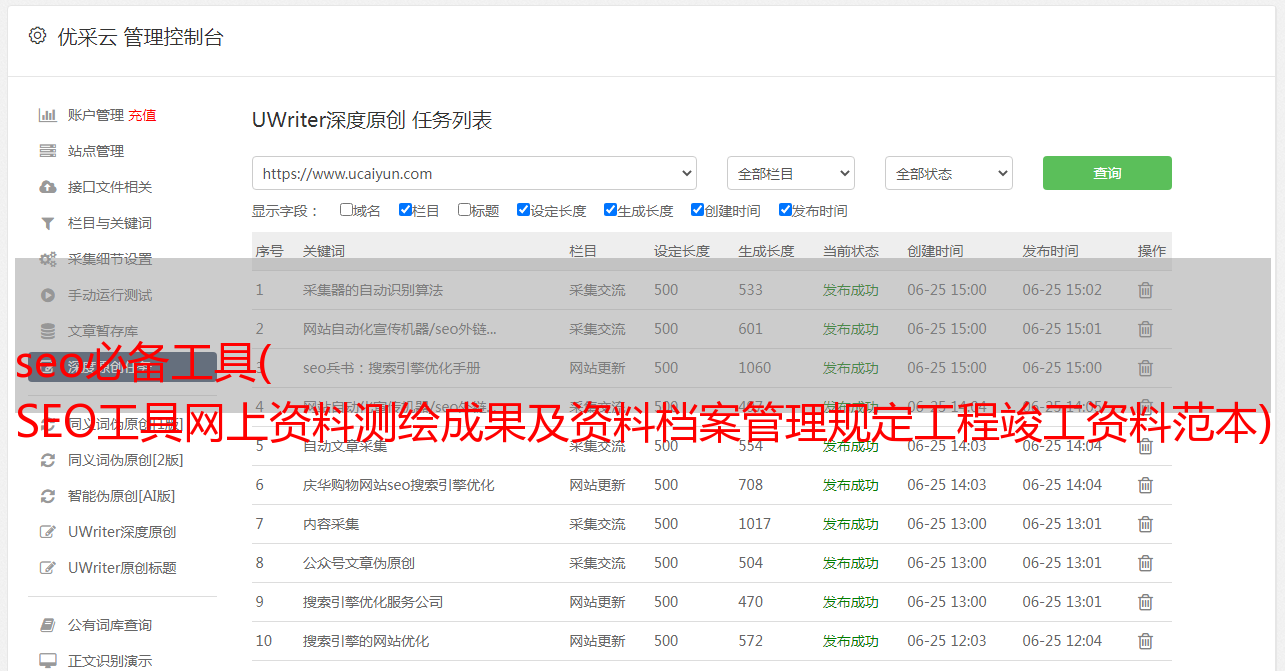Open UWriter原创标题 from the sidebar
This screenshot has width=1285, height=671.
(x=122, y=568)
